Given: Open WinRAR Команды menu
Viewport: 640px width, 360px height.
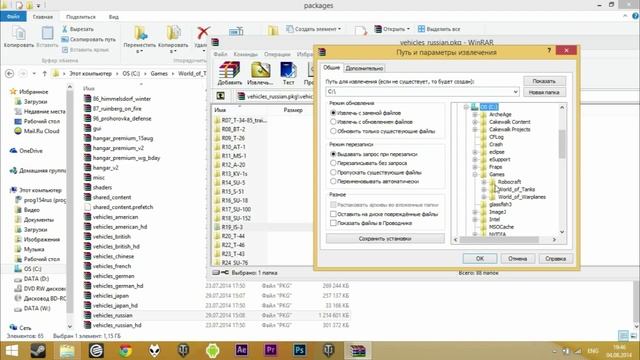Looking at the screenshot, I should [245, 54].
